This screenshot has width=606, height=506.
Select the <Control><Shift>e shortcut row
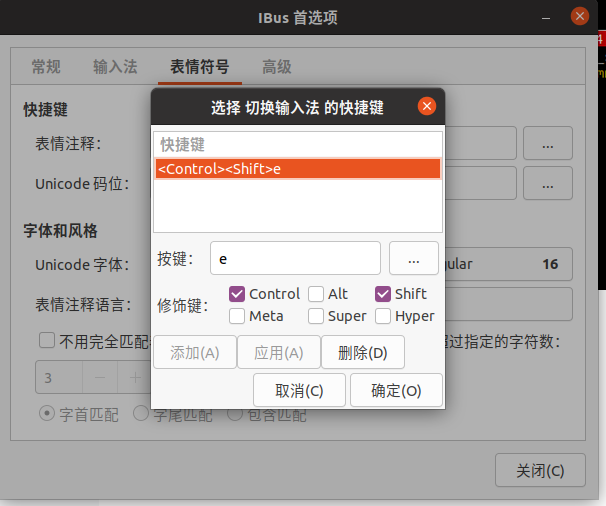click(x=298, y=169)
